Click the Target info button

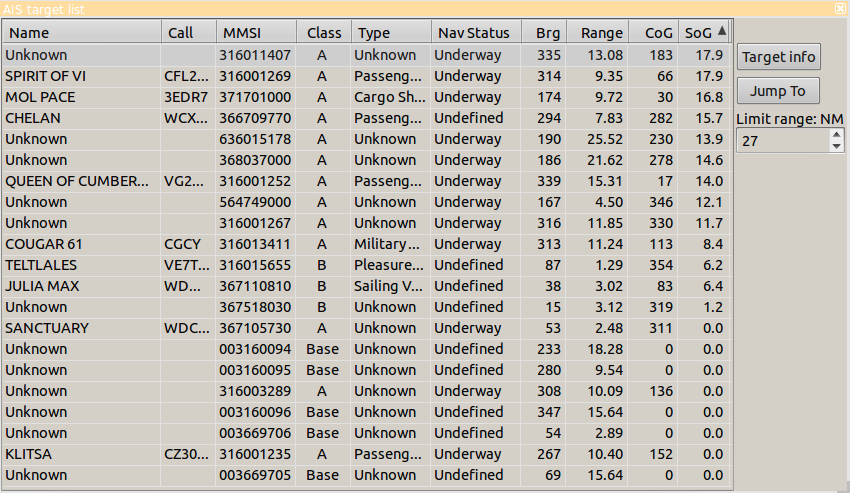click(778, 57)
